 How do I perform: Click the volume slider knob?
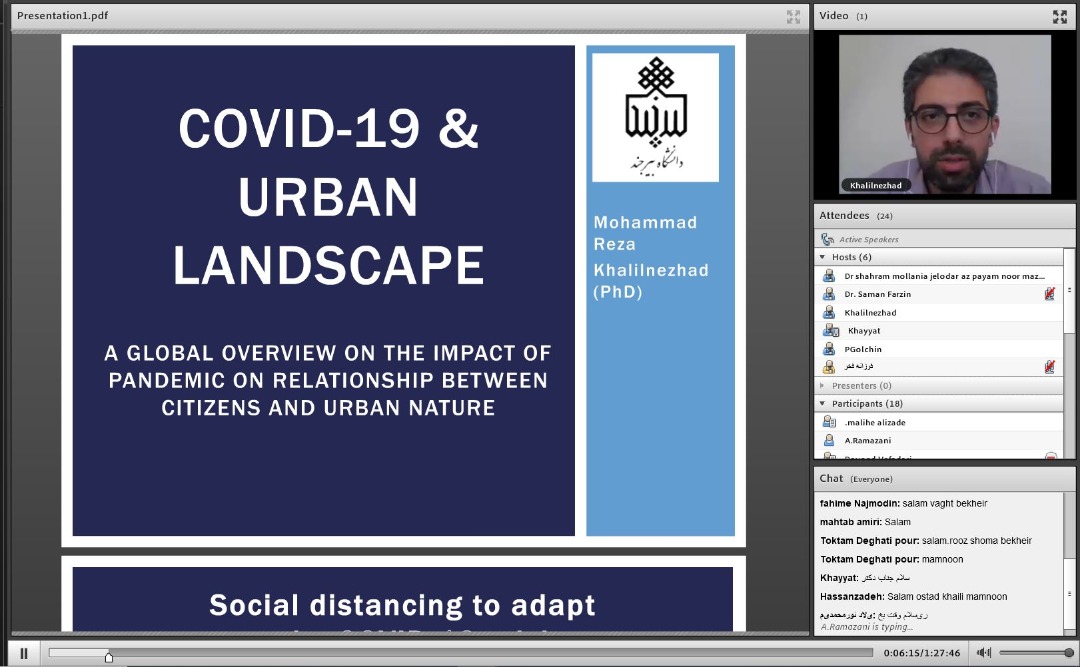pyautogui.click(x=1068, y=653)
